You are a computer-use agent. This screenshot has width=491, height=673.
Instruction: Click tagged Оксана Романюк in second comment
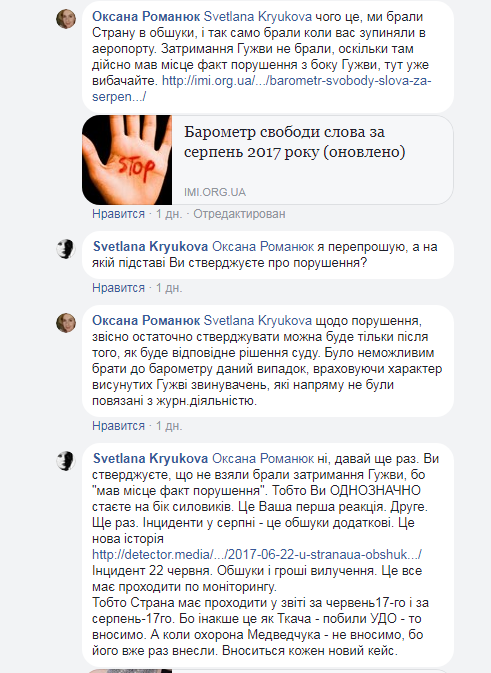(263, 246)
